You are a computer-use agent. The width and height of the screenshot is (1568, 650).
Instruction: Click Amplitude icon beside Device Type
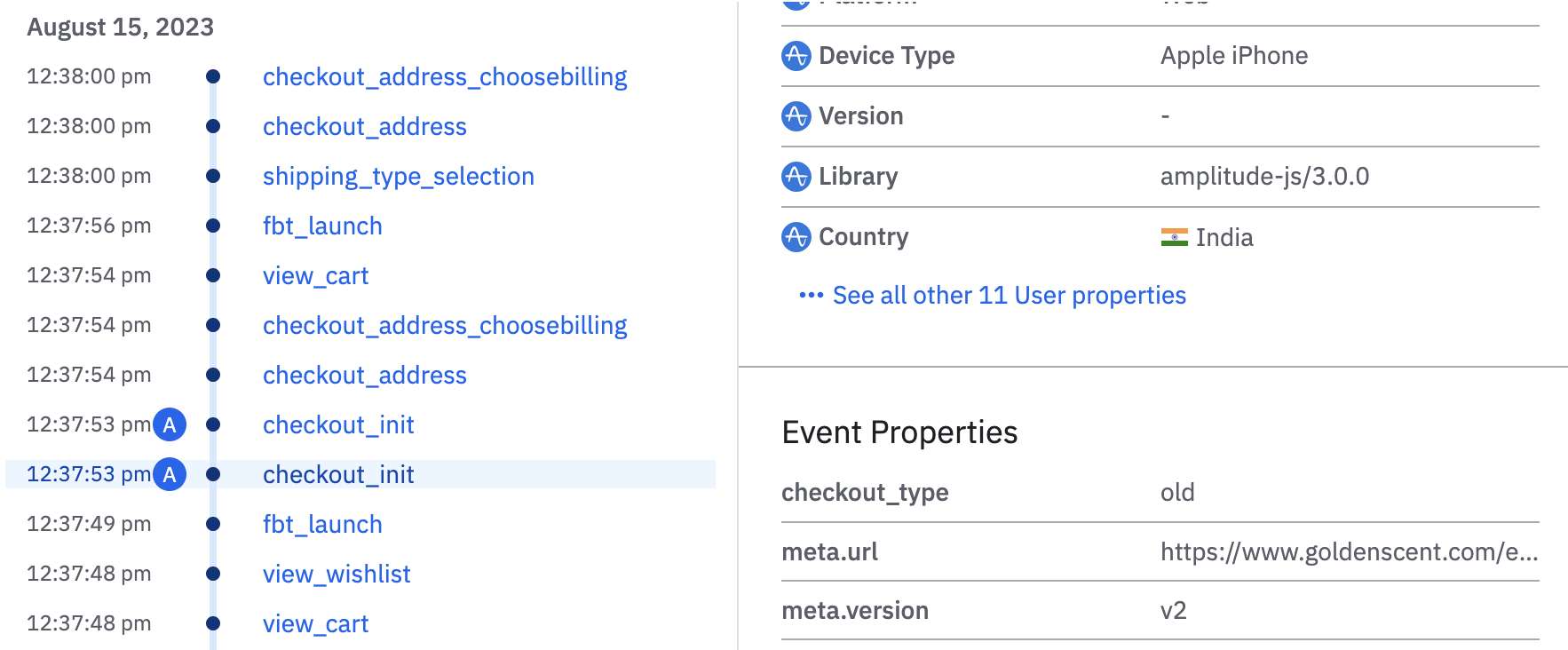(x=796, y=56)
